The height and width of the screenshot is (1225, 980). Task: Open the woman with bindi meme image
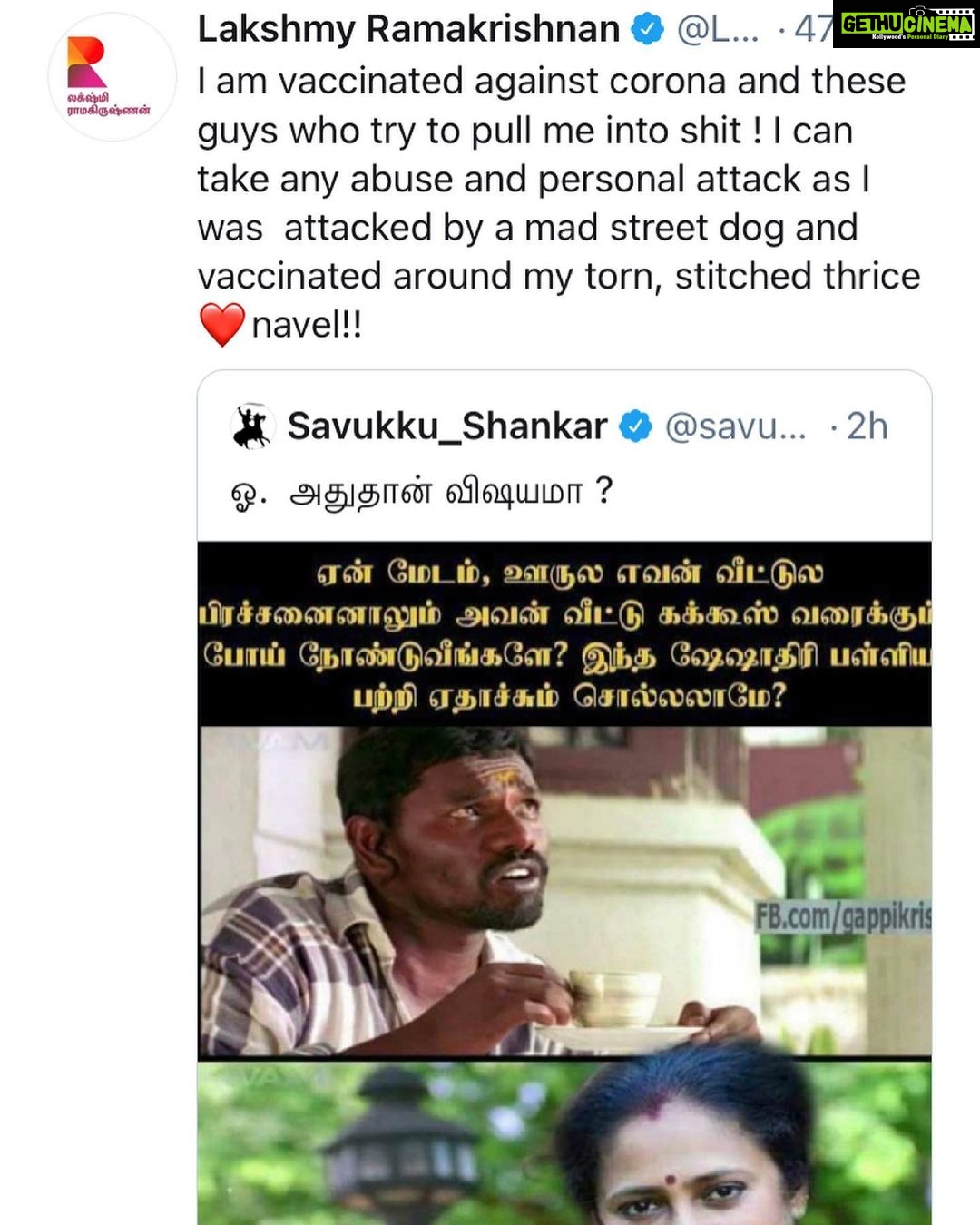click(x=564, y=1143)
